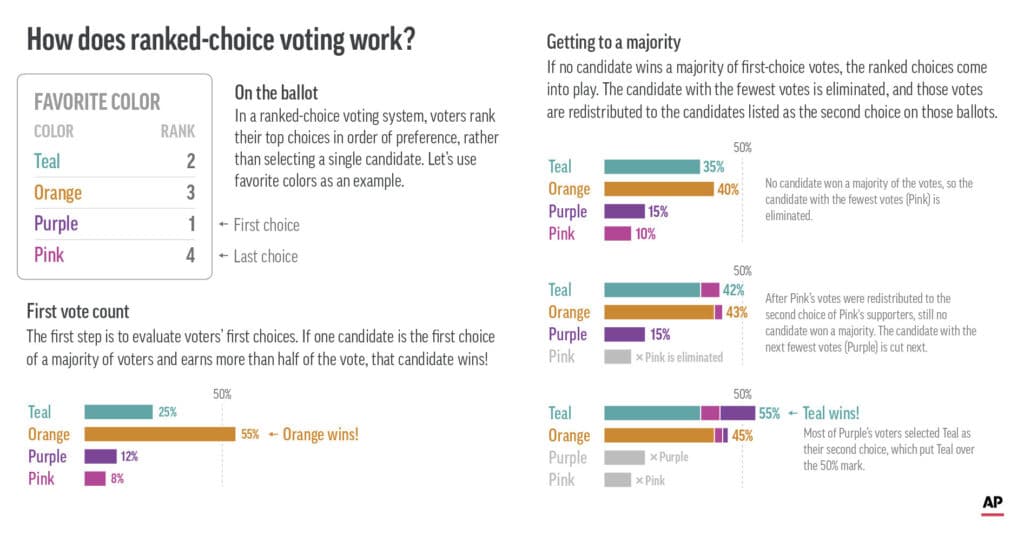Click the arrow beside First choice

223,225
